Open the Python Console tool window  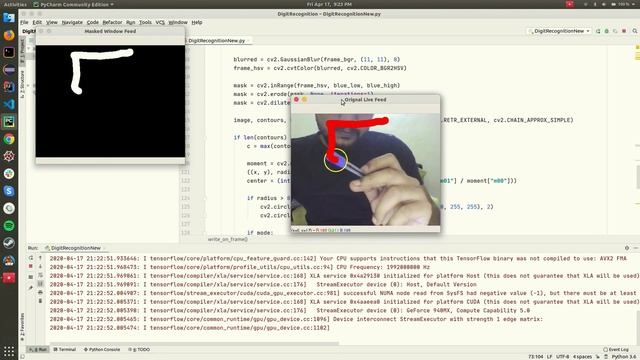point(102,350)
